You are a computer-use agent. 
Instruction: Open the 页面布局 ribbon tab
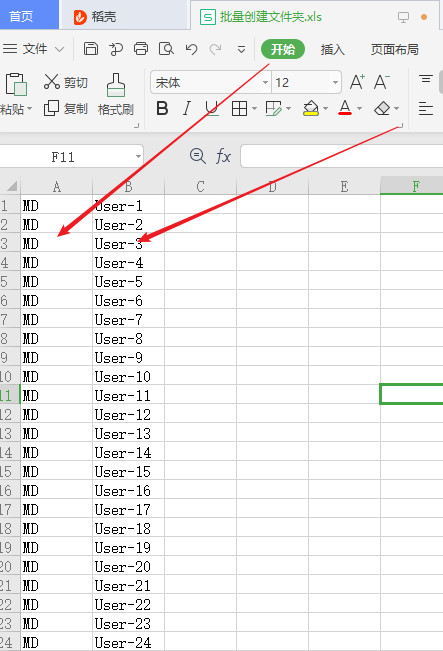tap(394, 49)
